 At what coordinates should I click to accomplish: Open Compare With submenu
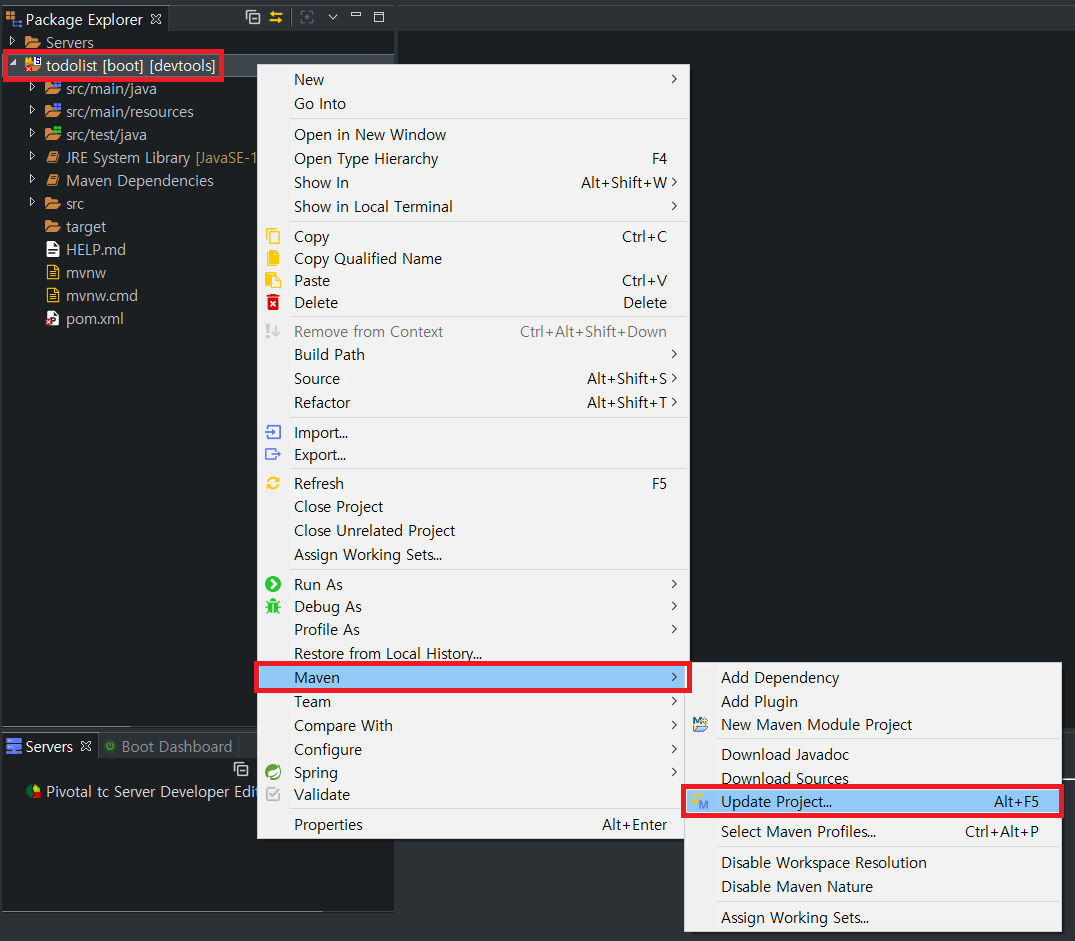473,725
